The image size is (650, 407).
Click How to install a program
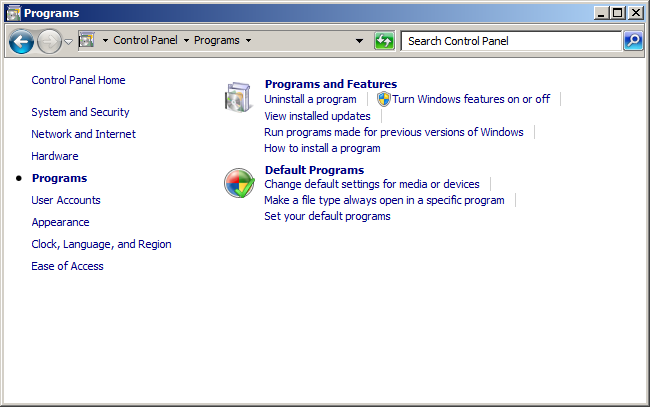click(x=323, y=148)
